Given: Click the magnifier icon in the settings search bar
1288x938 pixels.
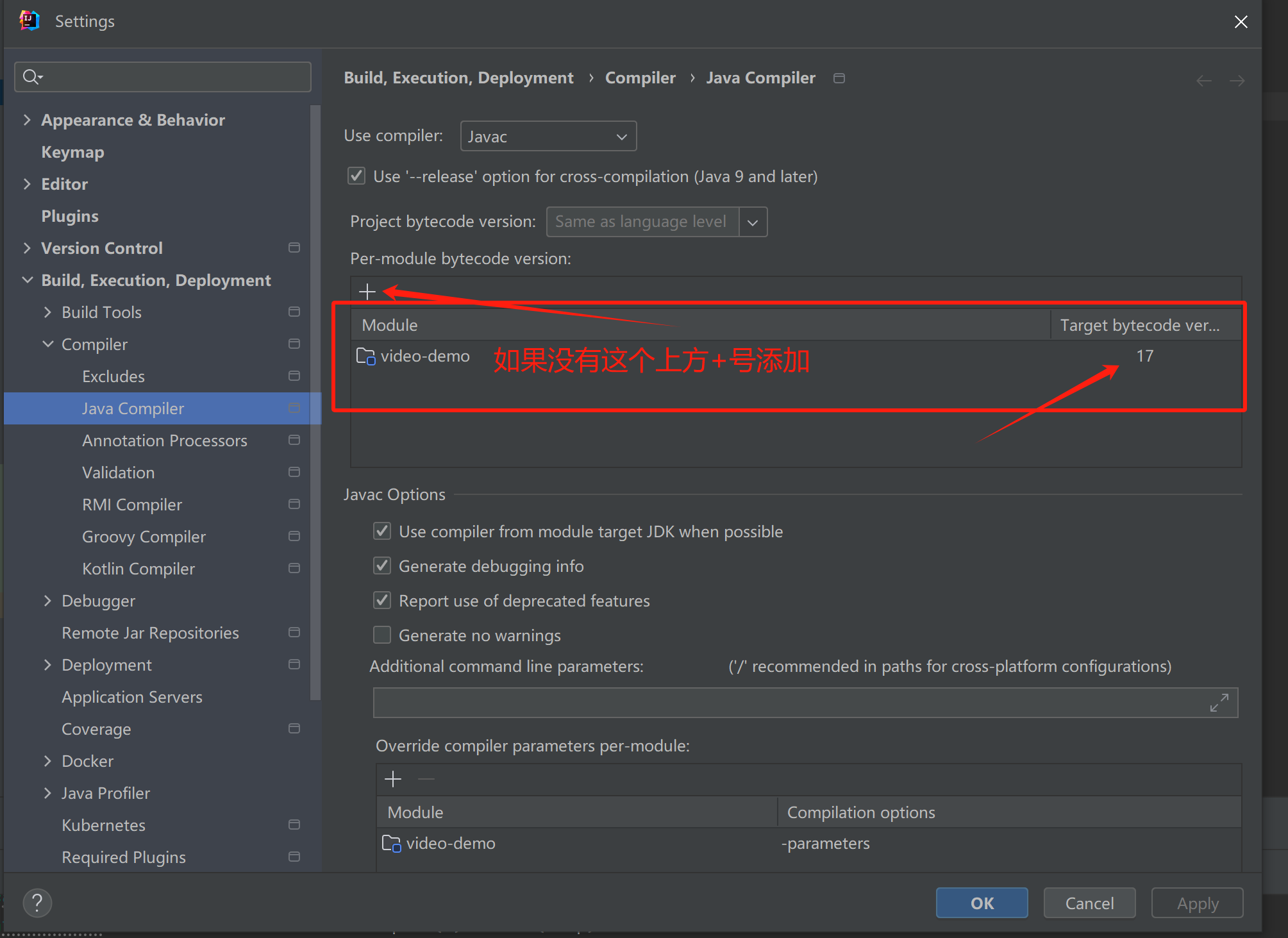Looking at the screenshot, I should [30, 76].
